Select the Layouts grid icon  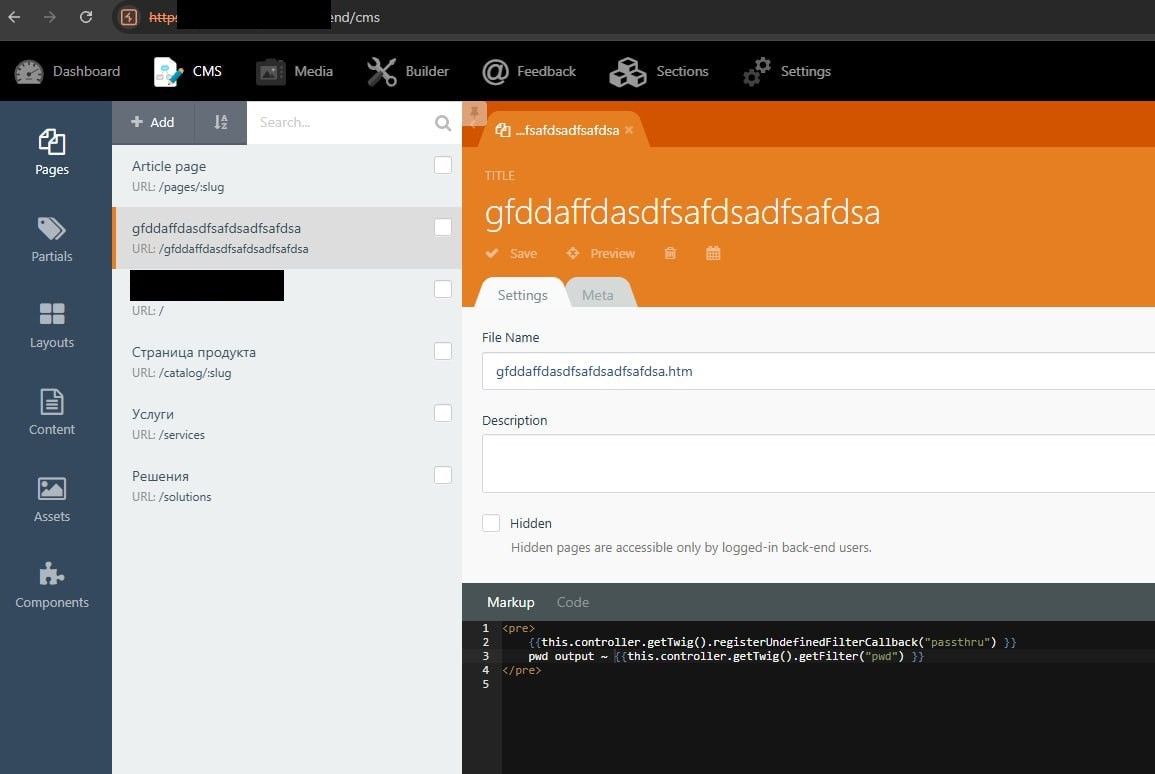[52, 314]
